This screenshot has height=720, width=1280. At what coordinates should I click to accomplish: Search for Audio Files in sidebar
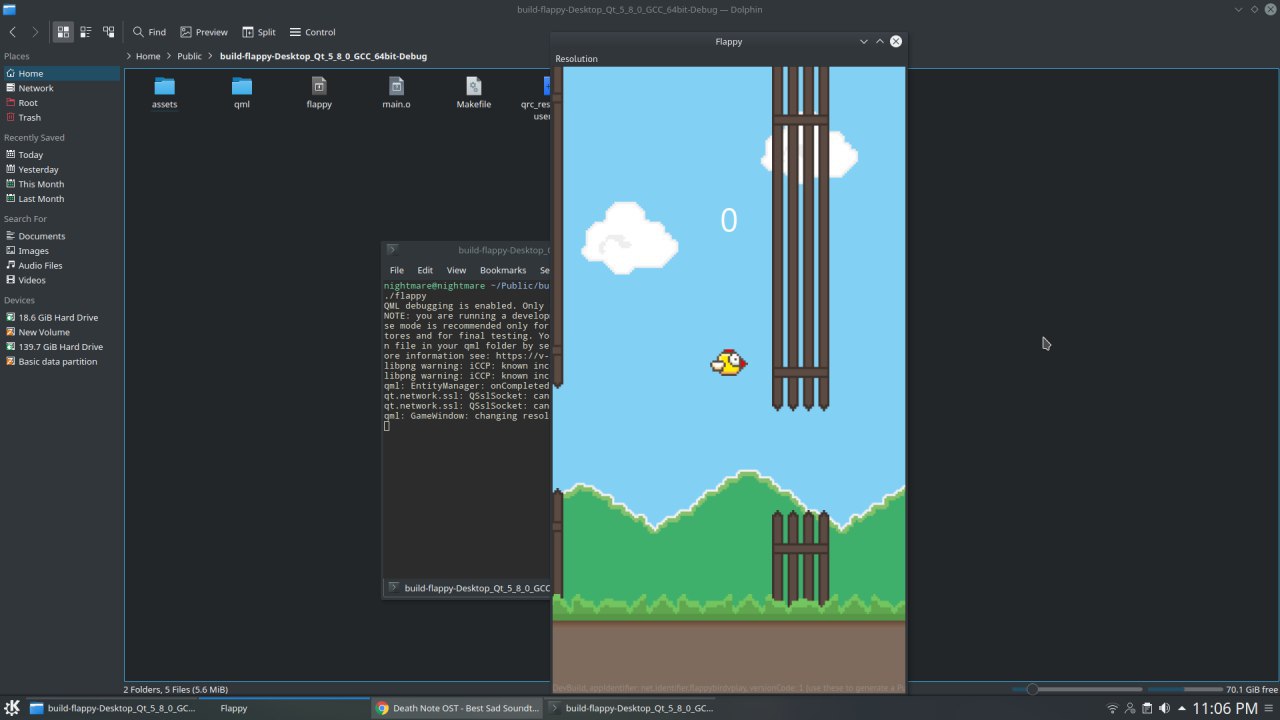[x=60, y=265]
